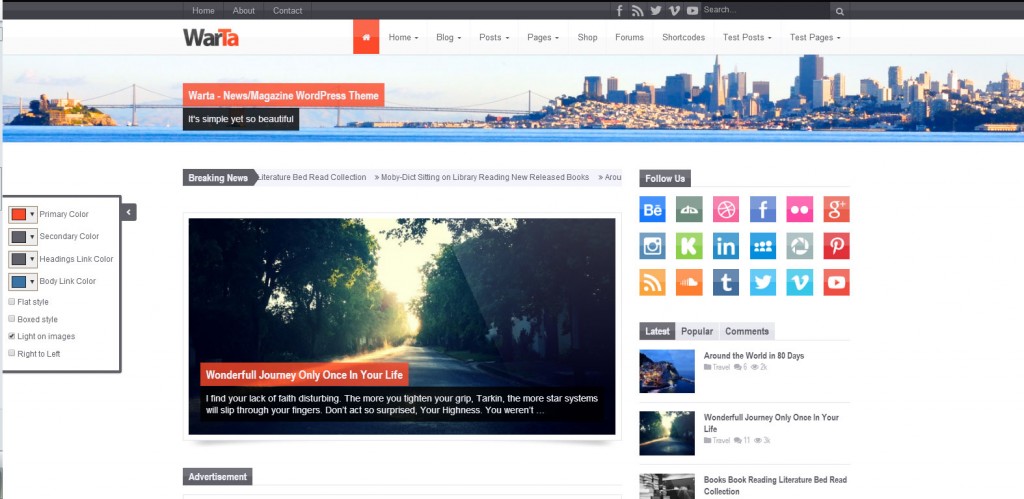Click the Flickr tile with two dots
The height and width of the screenshot is (499, 1024).
pyautogui.click(x=799, y=210)
